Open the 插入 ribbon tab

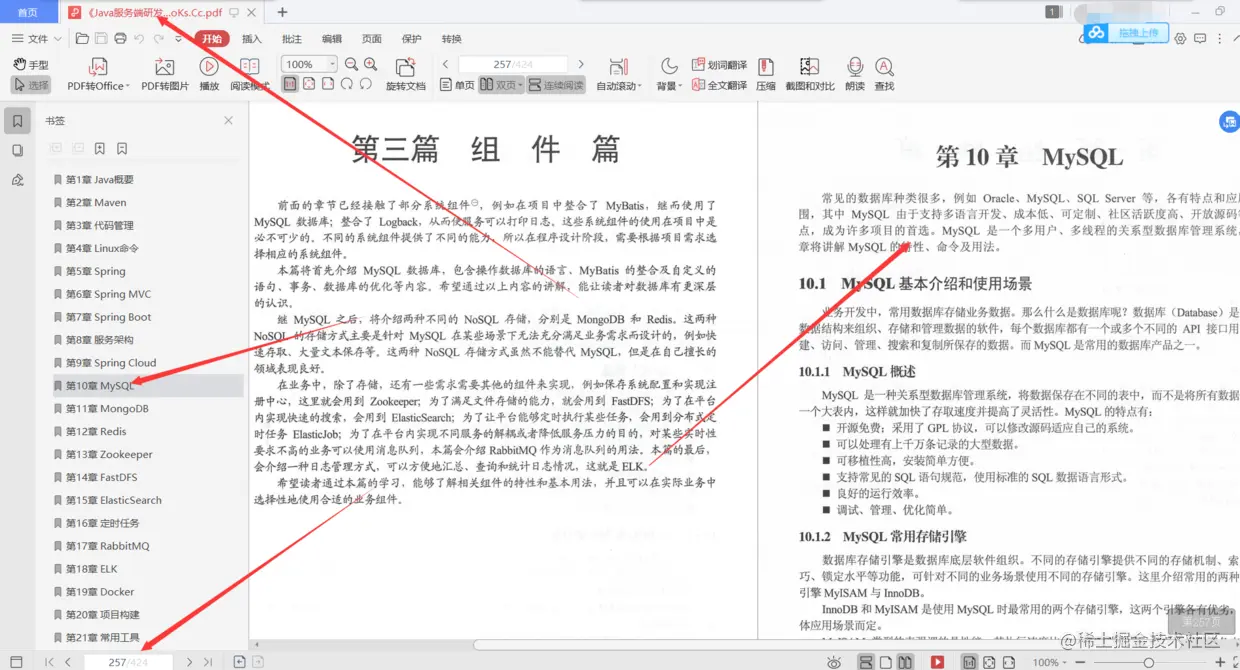click(252, 39)
